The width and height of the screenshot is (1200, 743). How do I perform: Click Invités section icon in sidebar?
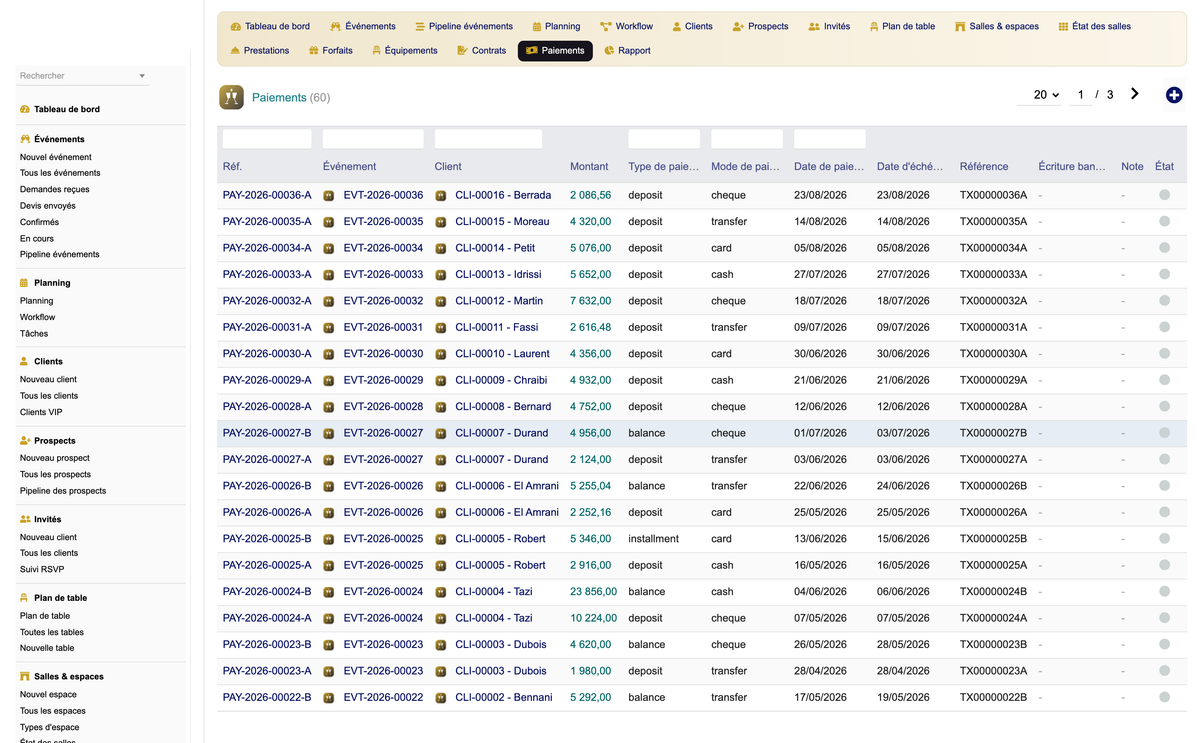pyautogui.click(x=25, y=519)
